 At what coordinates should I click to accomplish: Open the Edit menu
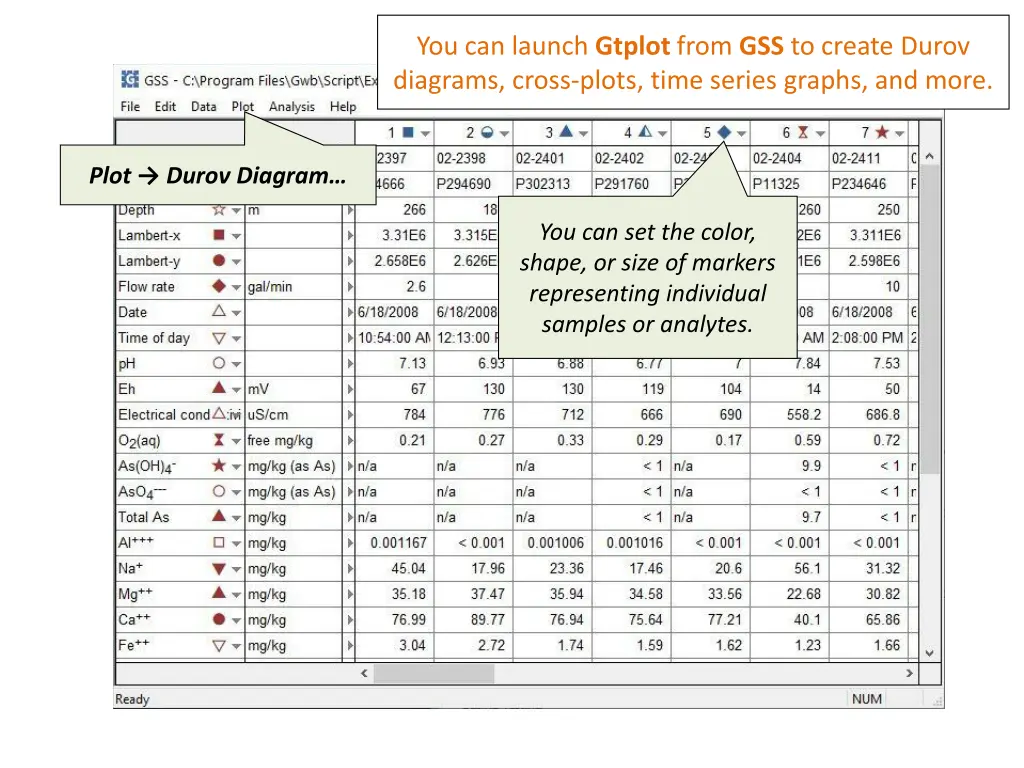pyautogui.click(x=165, y=106)
